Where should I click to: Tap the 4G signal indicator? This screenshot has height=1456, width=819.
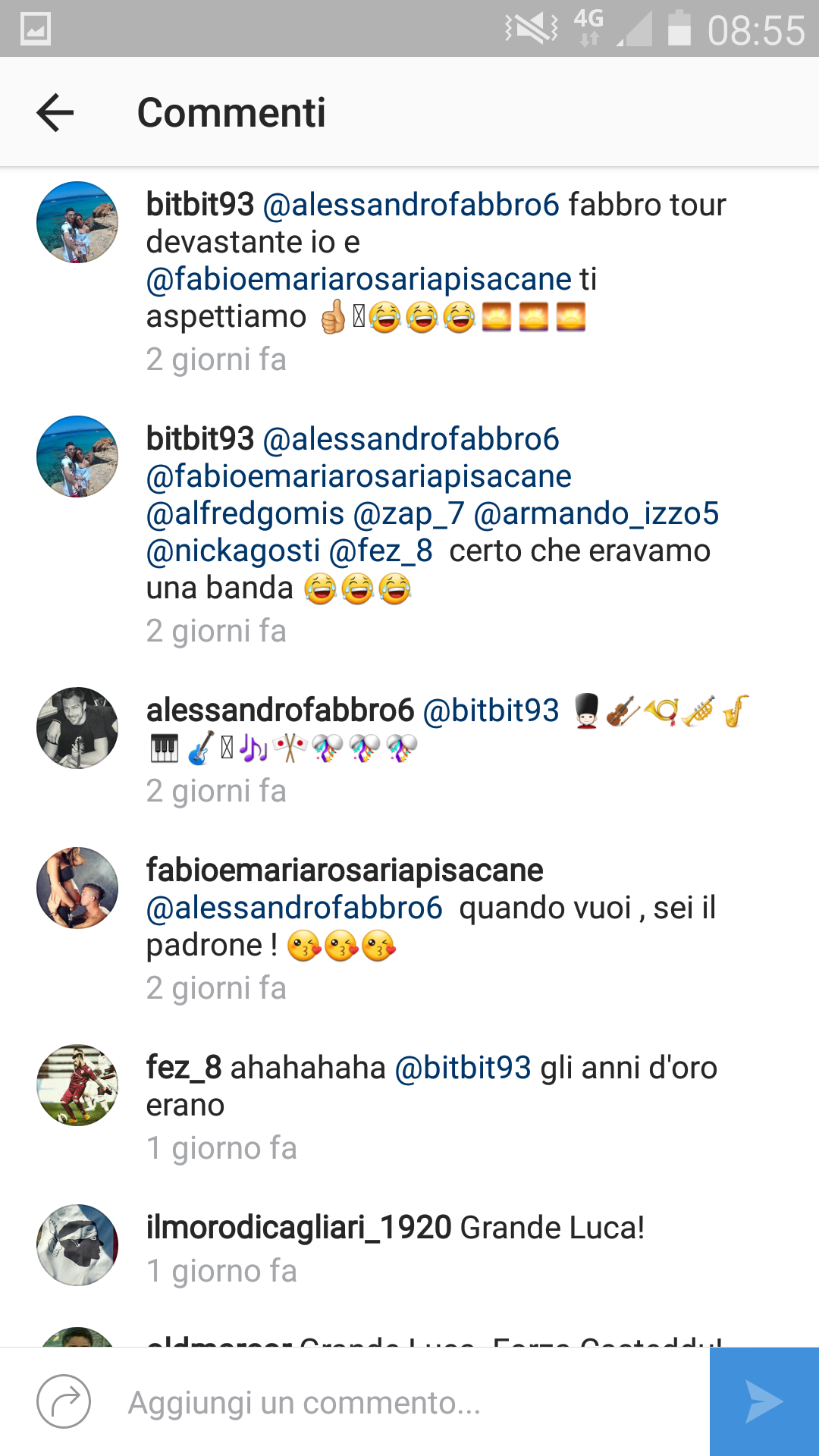[589, 28]
